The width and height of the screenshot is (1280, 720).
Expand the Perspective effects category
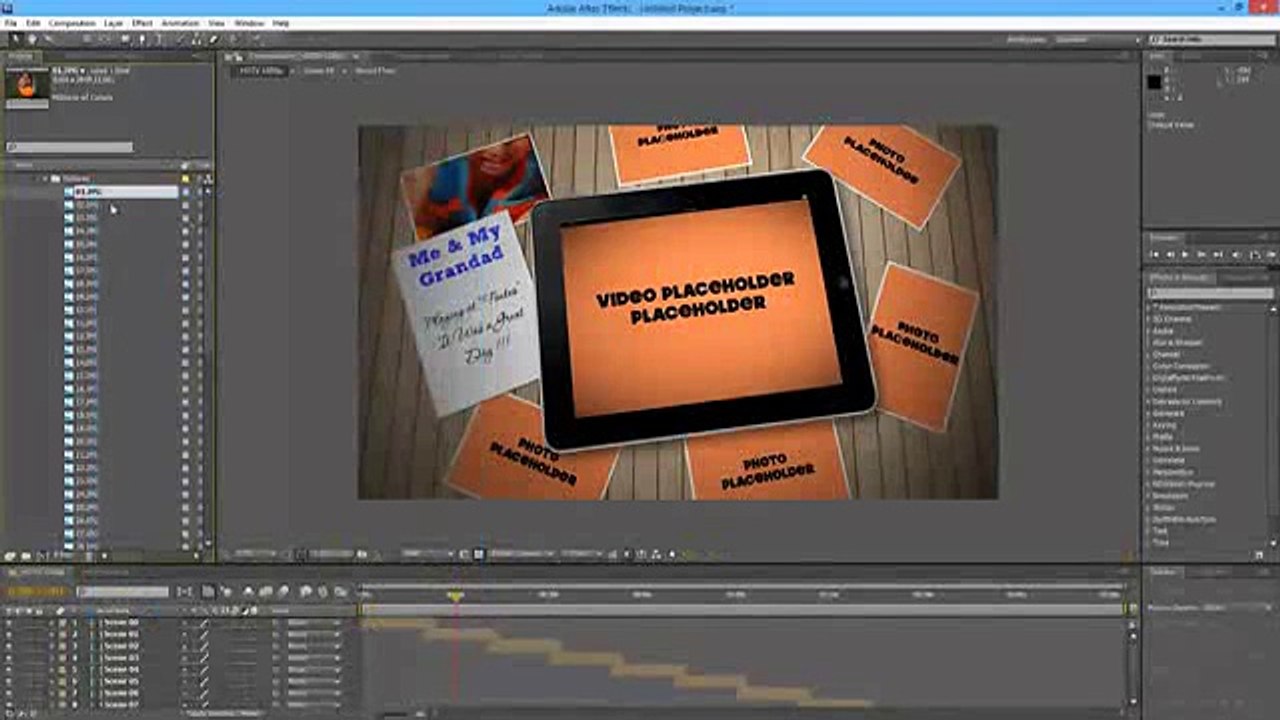click(1148, 473)
